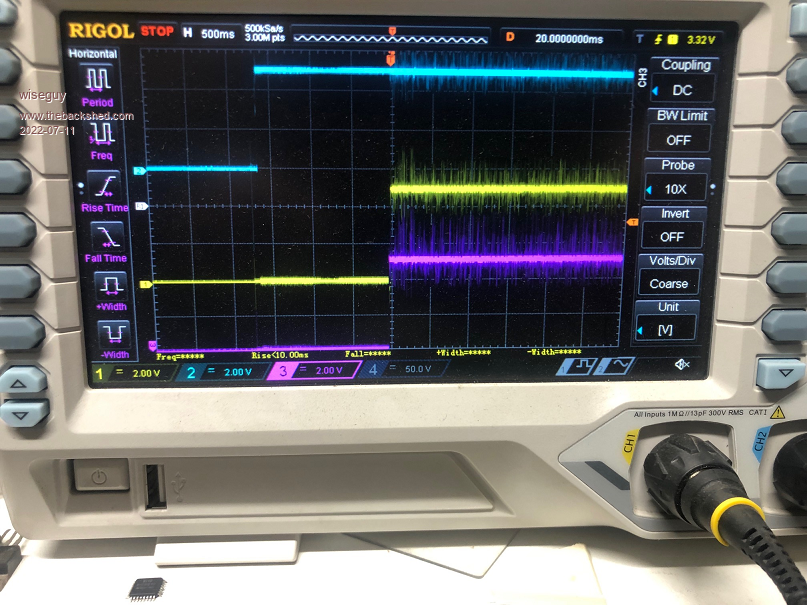Choose the Rise Time measurement icon
This screenshot has width=807, height=605.
(105, 185)
